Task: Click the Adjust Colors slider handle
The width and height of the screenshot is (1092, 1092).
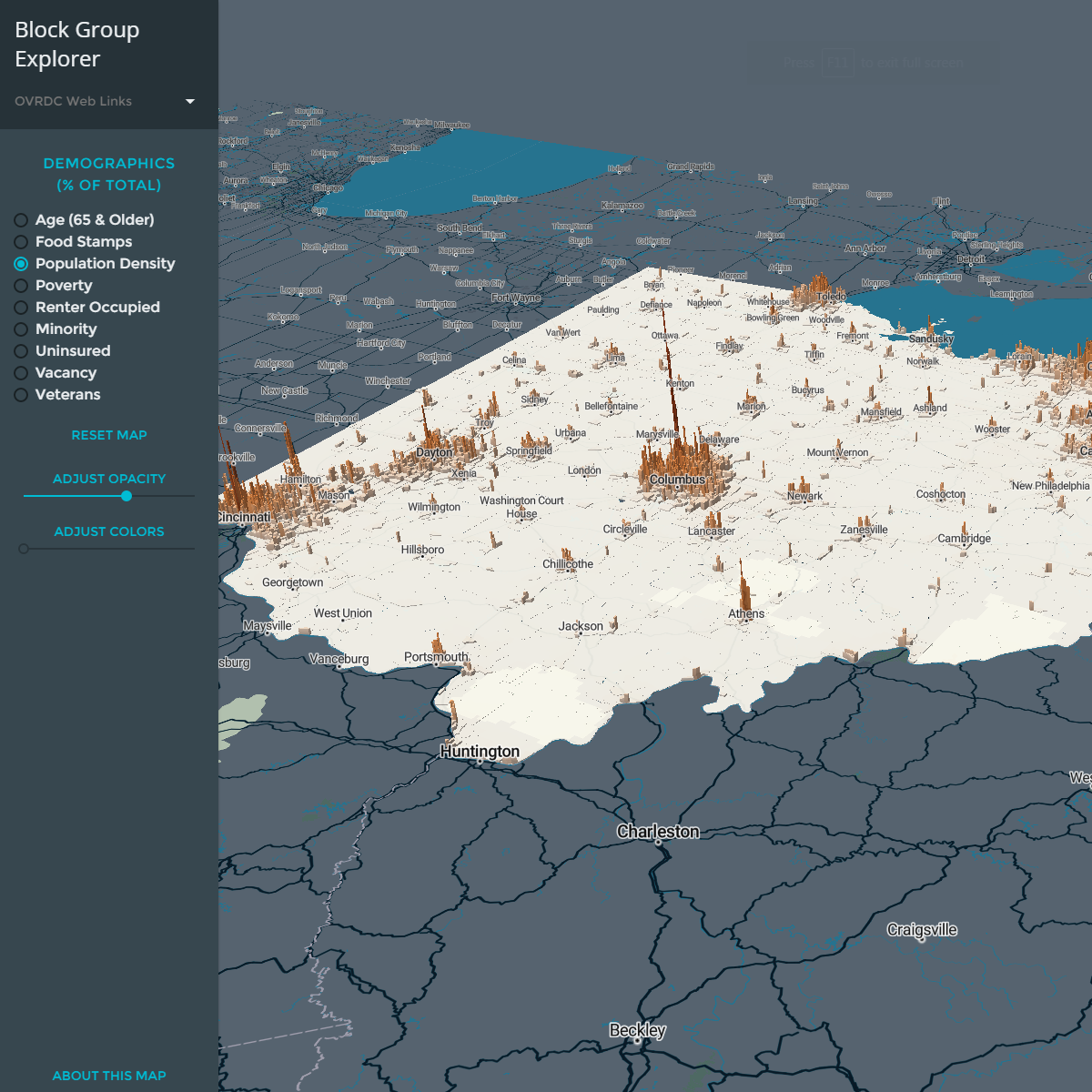Action: 23,549
